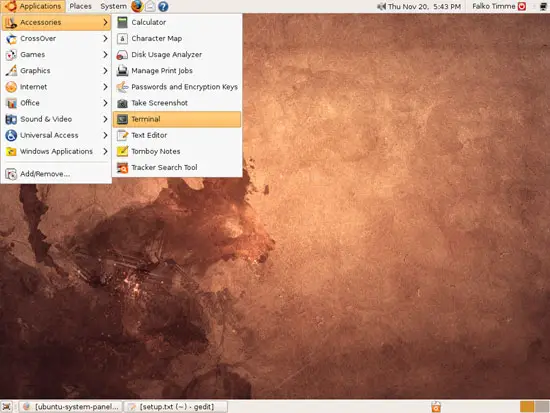Click the volume speaker icon

[382, 6]
